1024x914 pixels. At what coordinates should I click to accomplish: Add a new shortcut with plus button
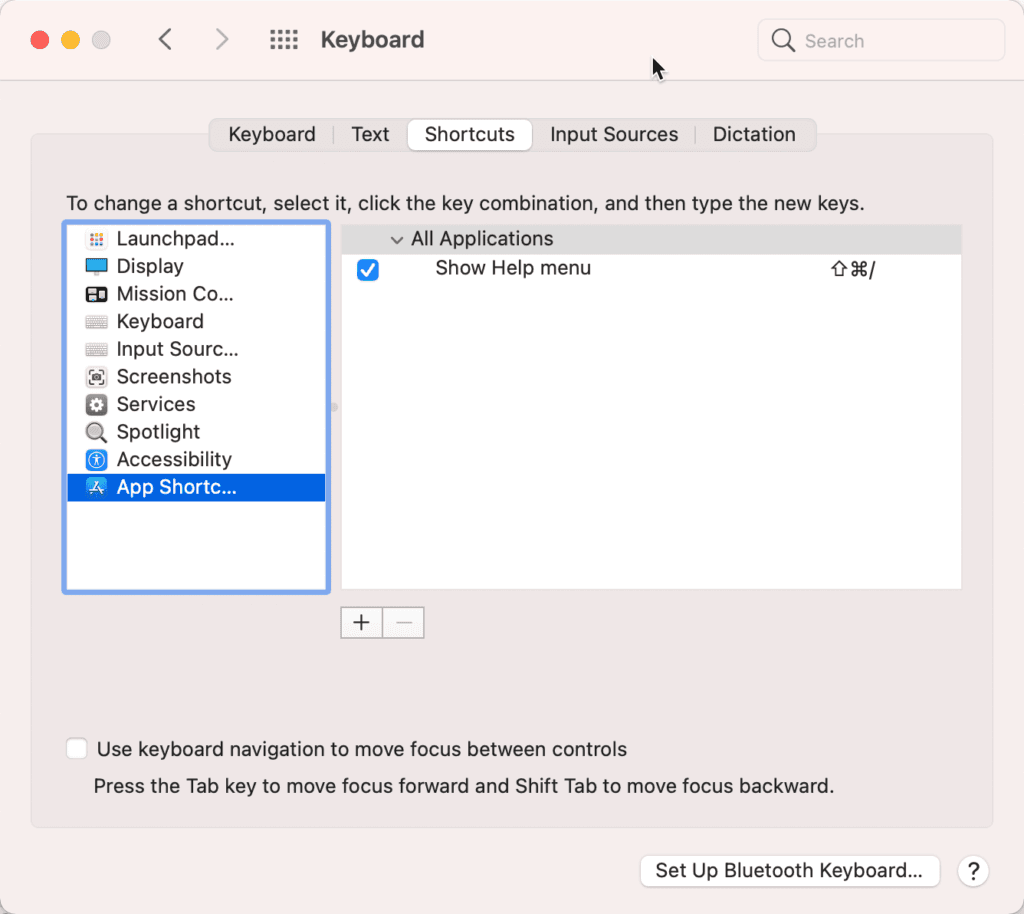[x=361, y=622]
